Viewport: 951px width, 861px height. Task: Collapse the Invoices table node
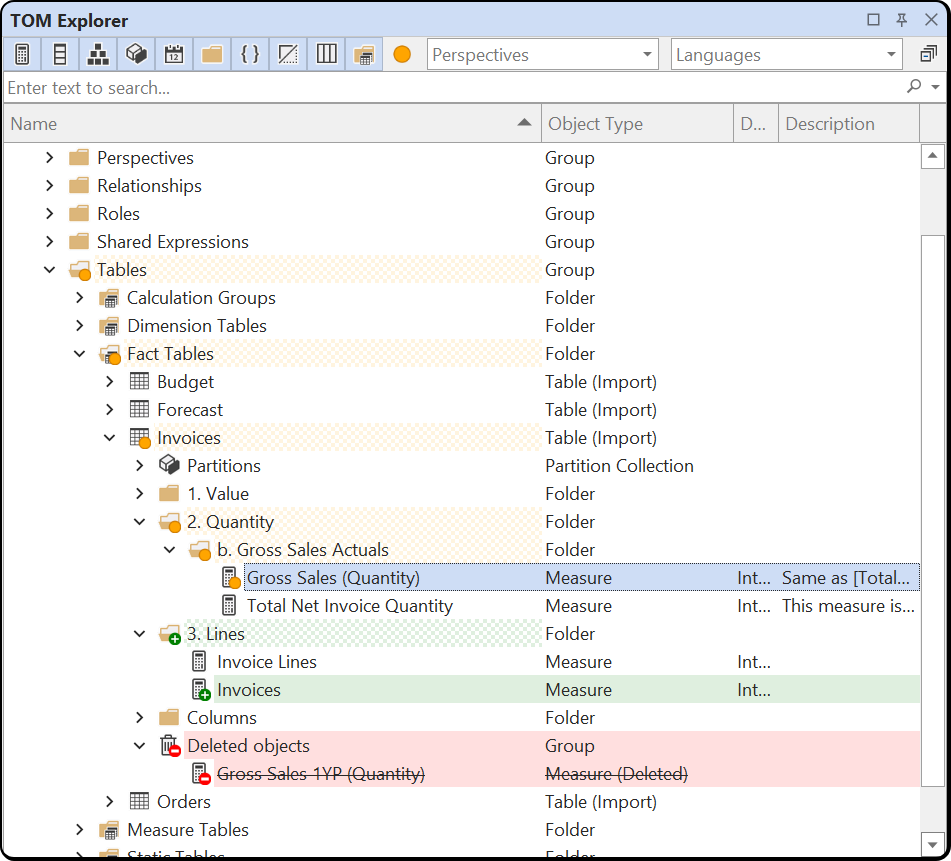[109, 438]
